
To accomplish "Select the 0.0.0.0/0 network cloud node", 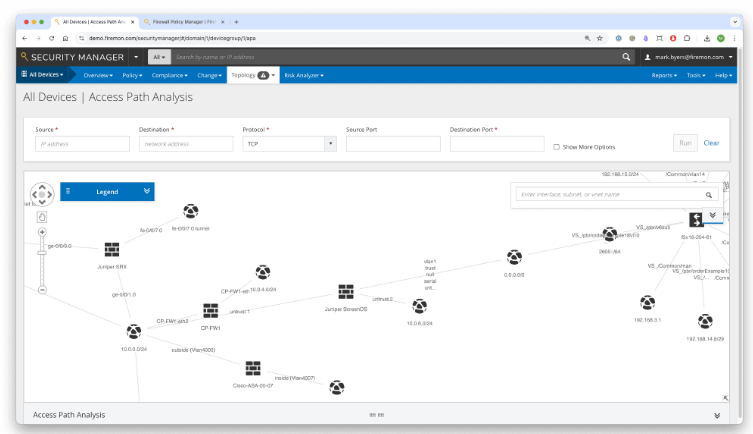I will tap(514, 257).
